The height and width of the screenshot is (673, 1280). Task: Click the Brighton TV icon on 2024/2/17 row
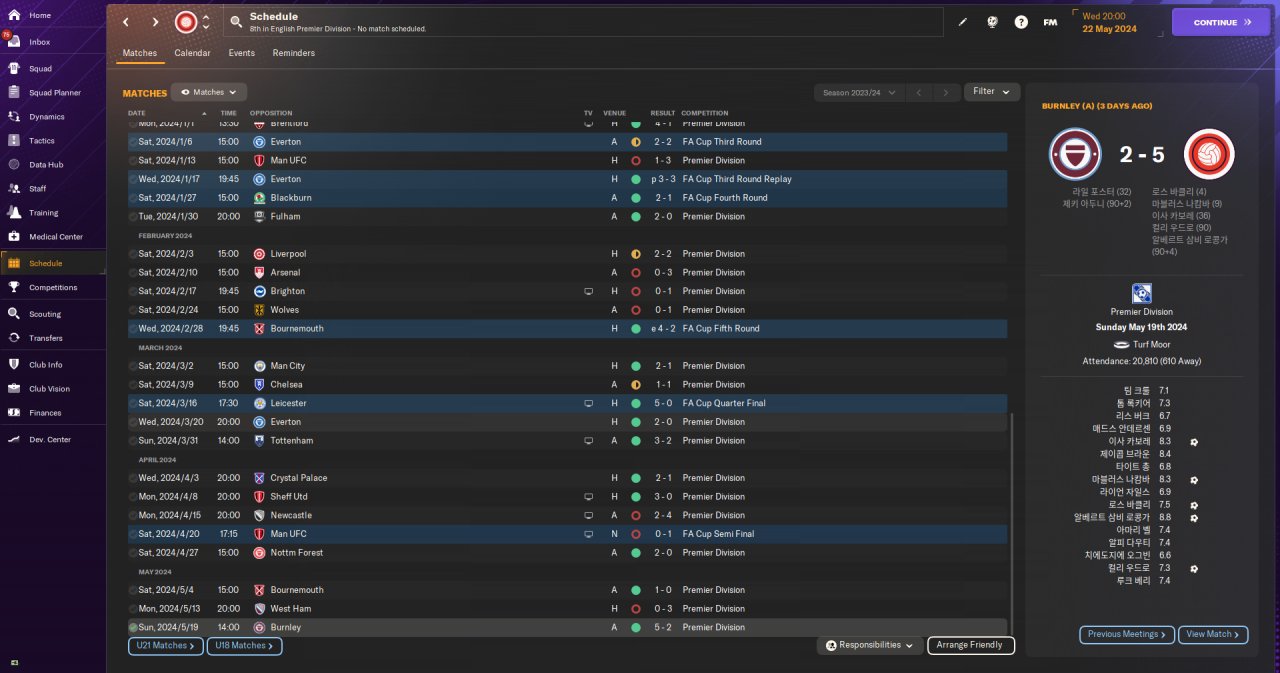click(588, 291)
